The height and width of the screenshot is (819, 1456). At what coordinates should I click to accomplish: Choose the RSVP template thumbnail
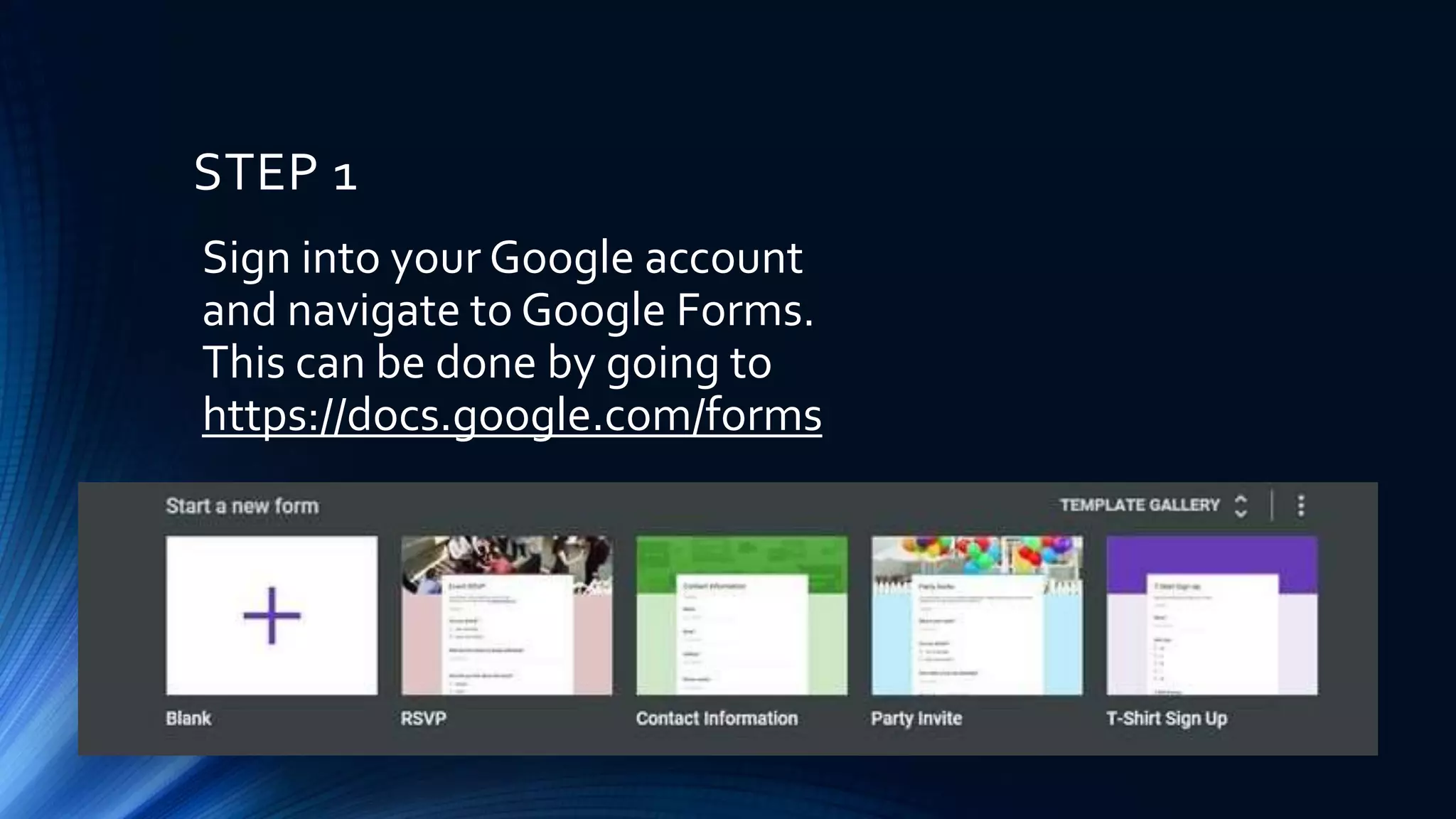pyautogui.click(x=507, y=615)
